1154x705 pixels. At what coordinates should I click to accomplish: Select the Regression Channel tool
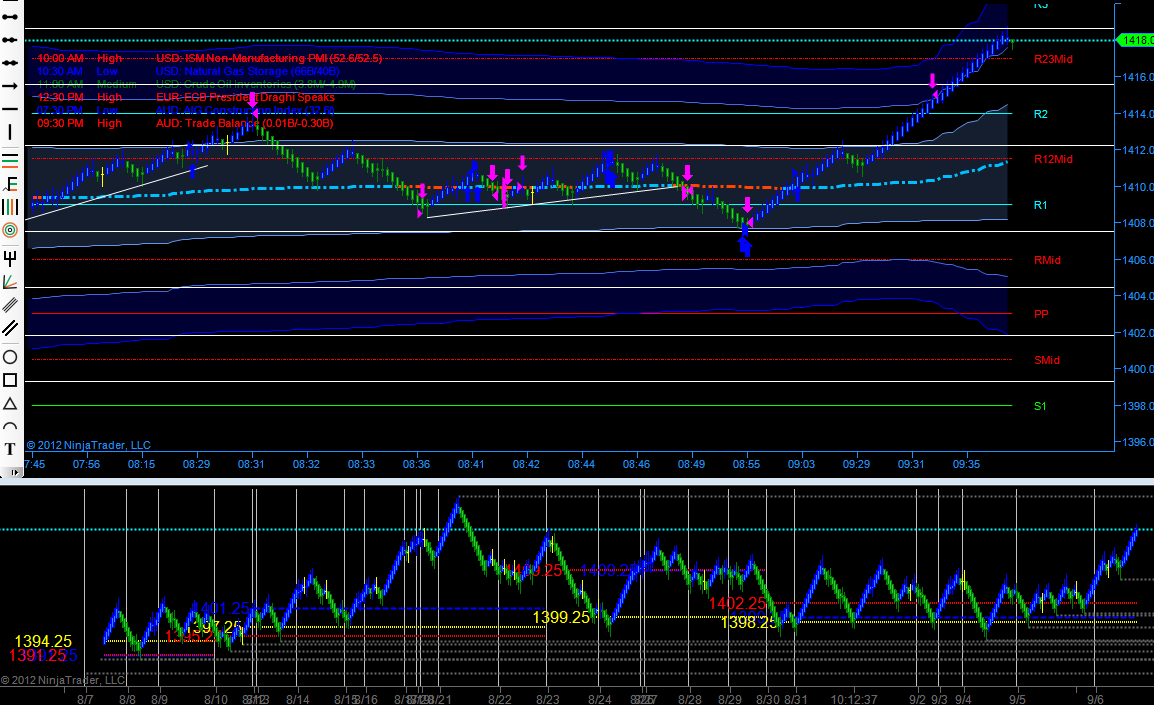click(10, 305)
